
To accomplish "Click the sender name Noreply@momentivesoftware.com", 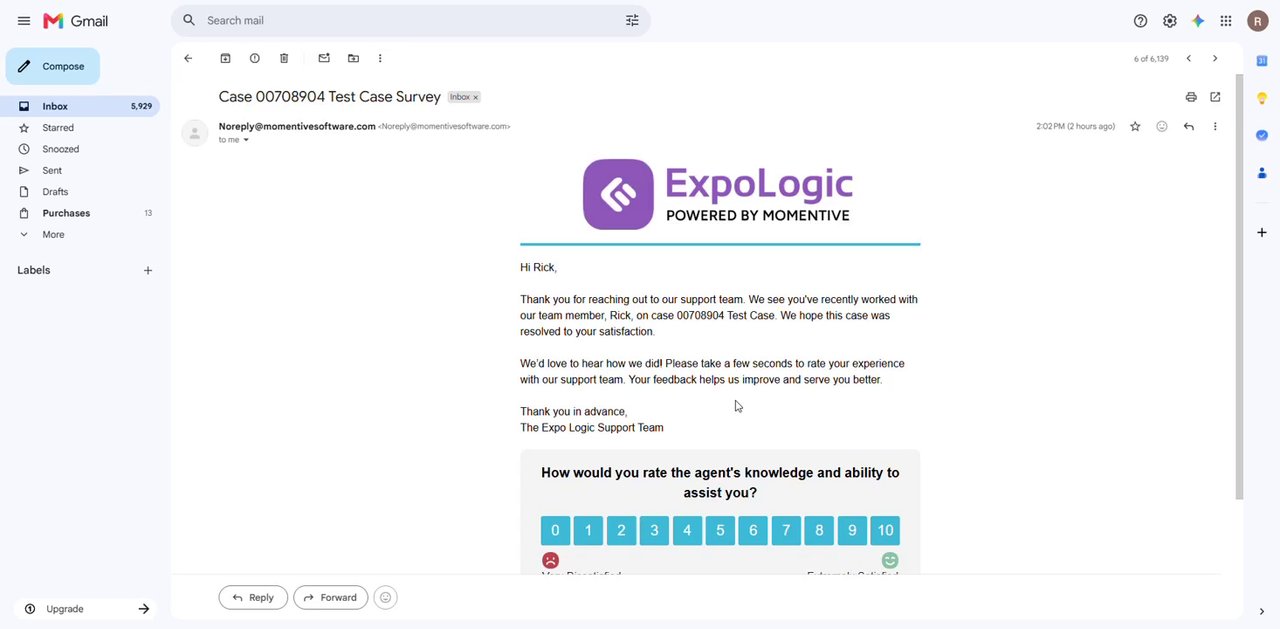I will tap(297, 126).
